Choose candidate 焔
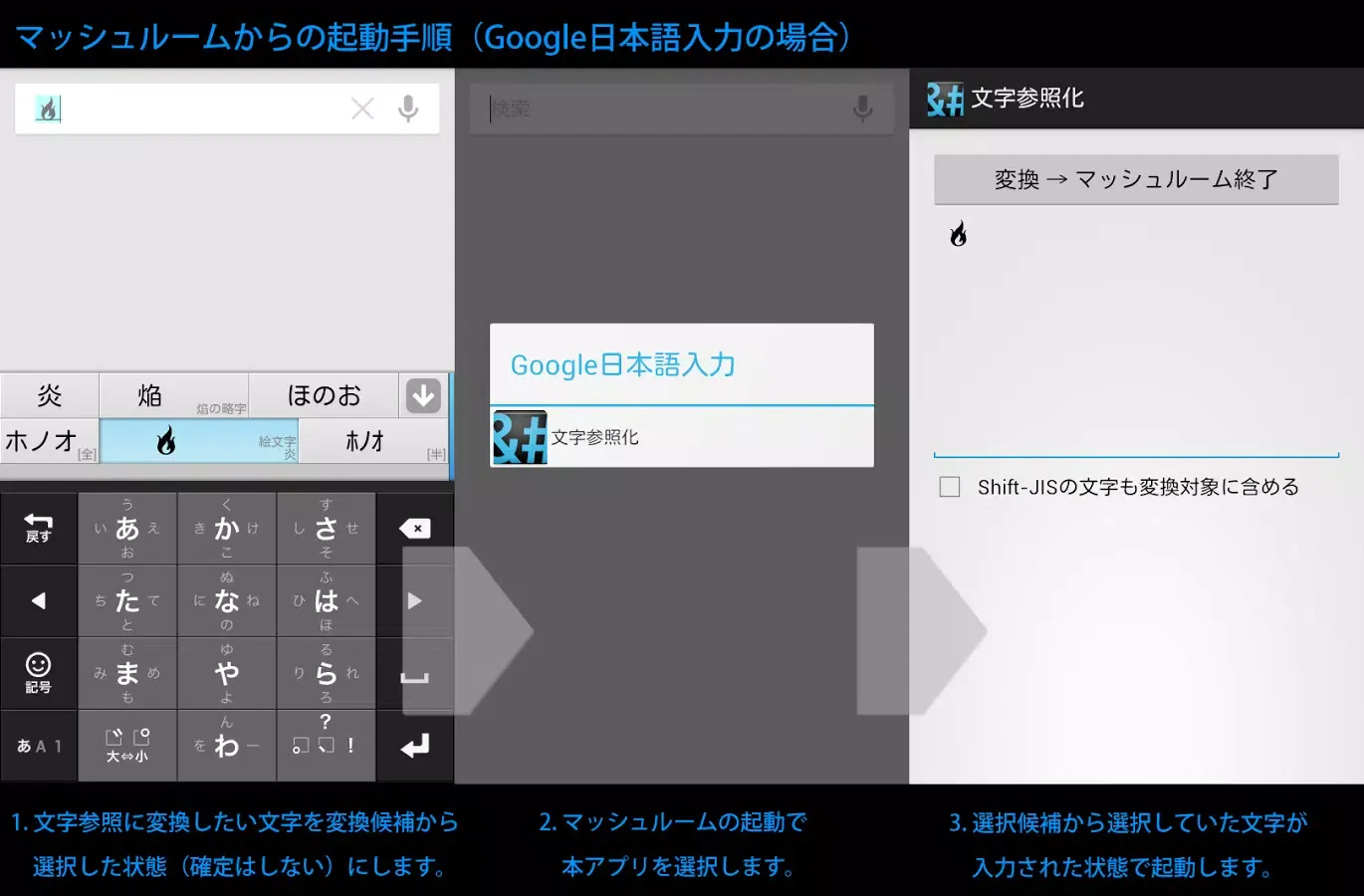The image size is (1364, 896). click(174, 395)
